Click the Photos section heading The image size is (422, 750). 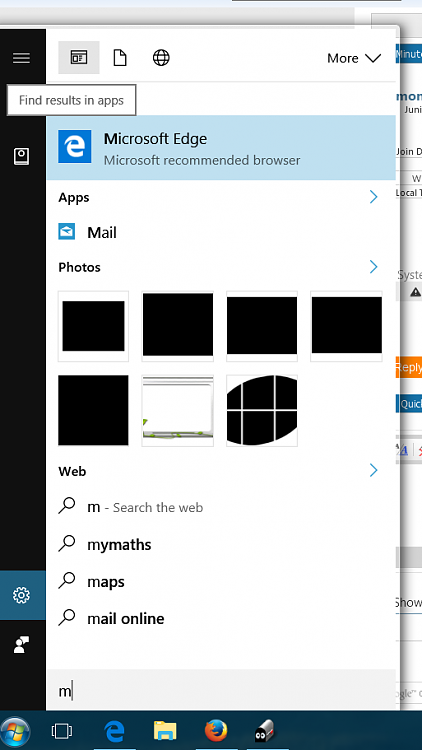79,267
